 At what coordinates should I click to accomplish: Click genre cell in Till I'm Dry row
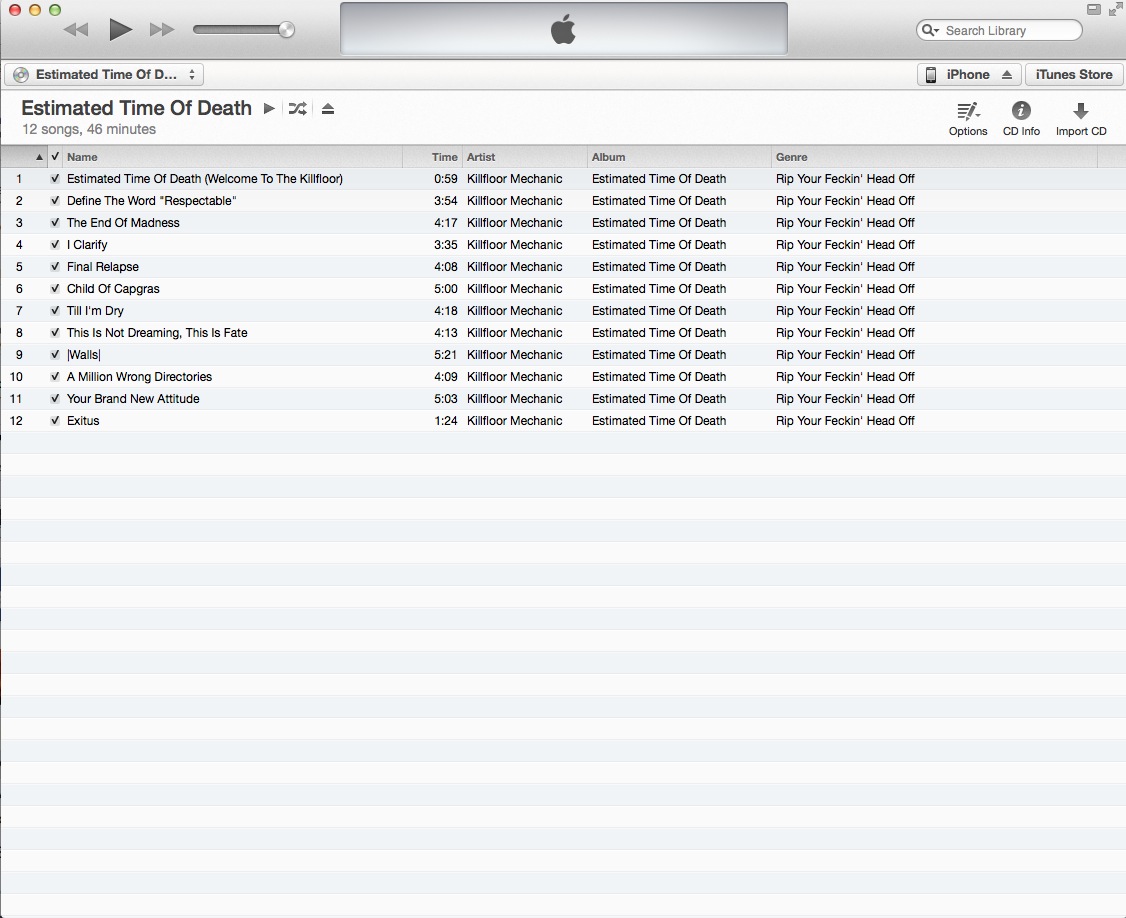(844, 311)
